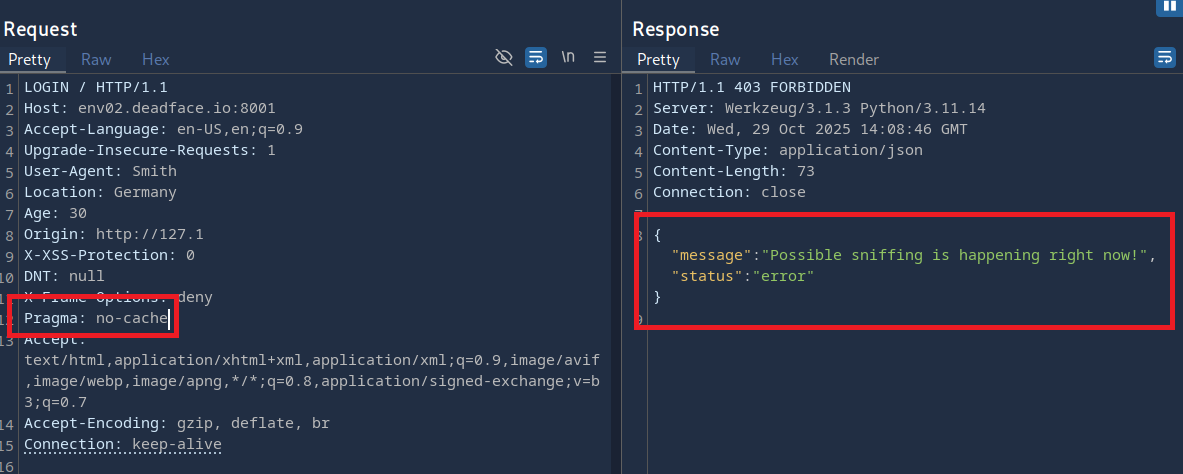Select the Request Pretty tab
The image size is (1183, 474).
[x=30, y=59]
